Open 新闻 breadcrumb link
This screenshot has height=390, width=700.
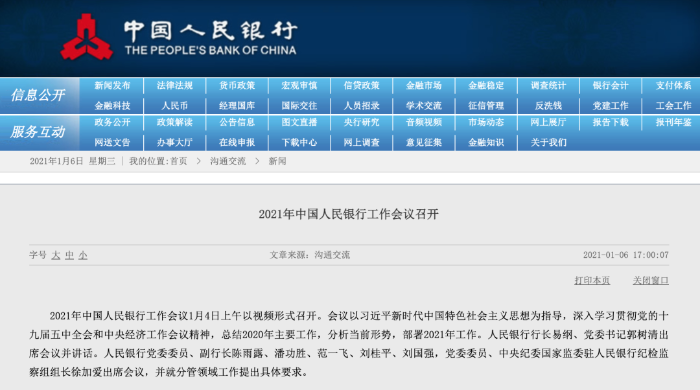pyautogui.click(x=277, y=161)
